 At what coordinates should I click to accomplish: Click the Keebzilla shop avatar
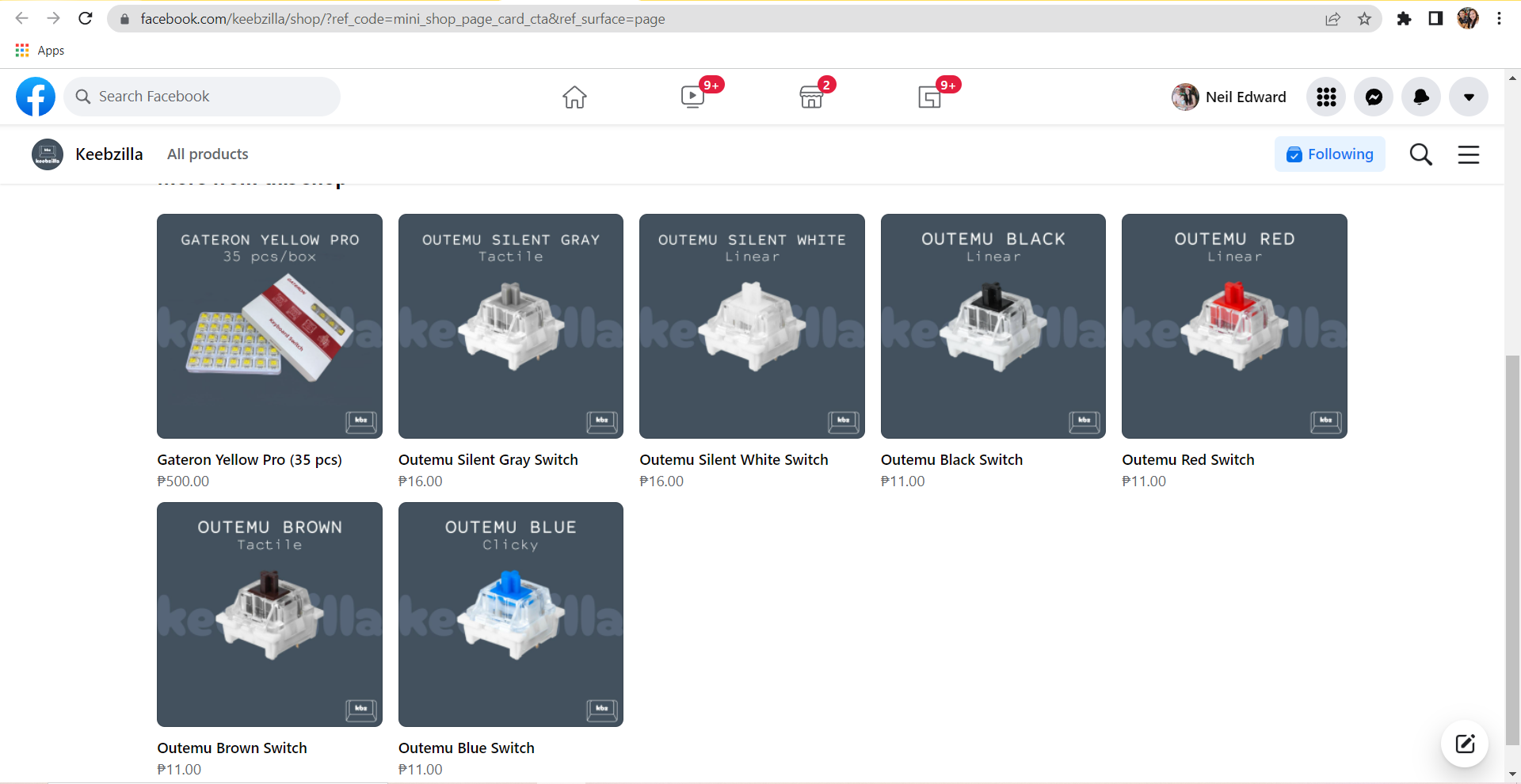tap(48, 154)
